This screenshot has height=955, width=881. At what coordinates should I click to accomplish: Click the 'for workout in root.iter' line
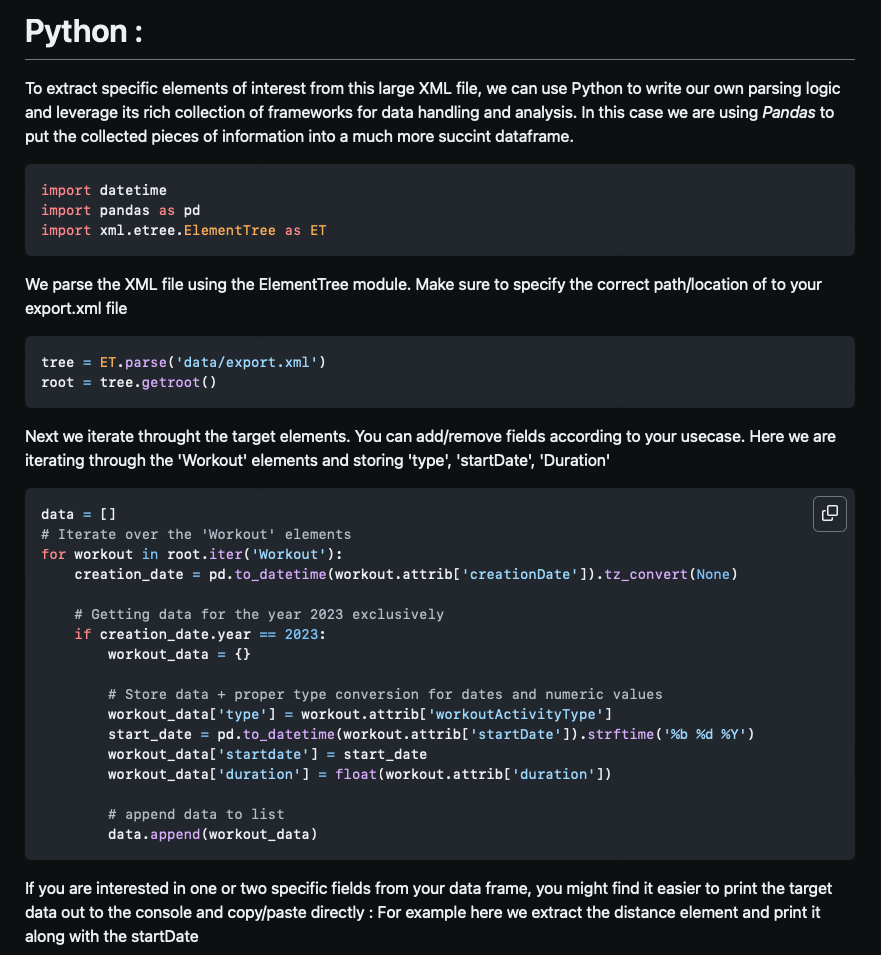point(192,554)
